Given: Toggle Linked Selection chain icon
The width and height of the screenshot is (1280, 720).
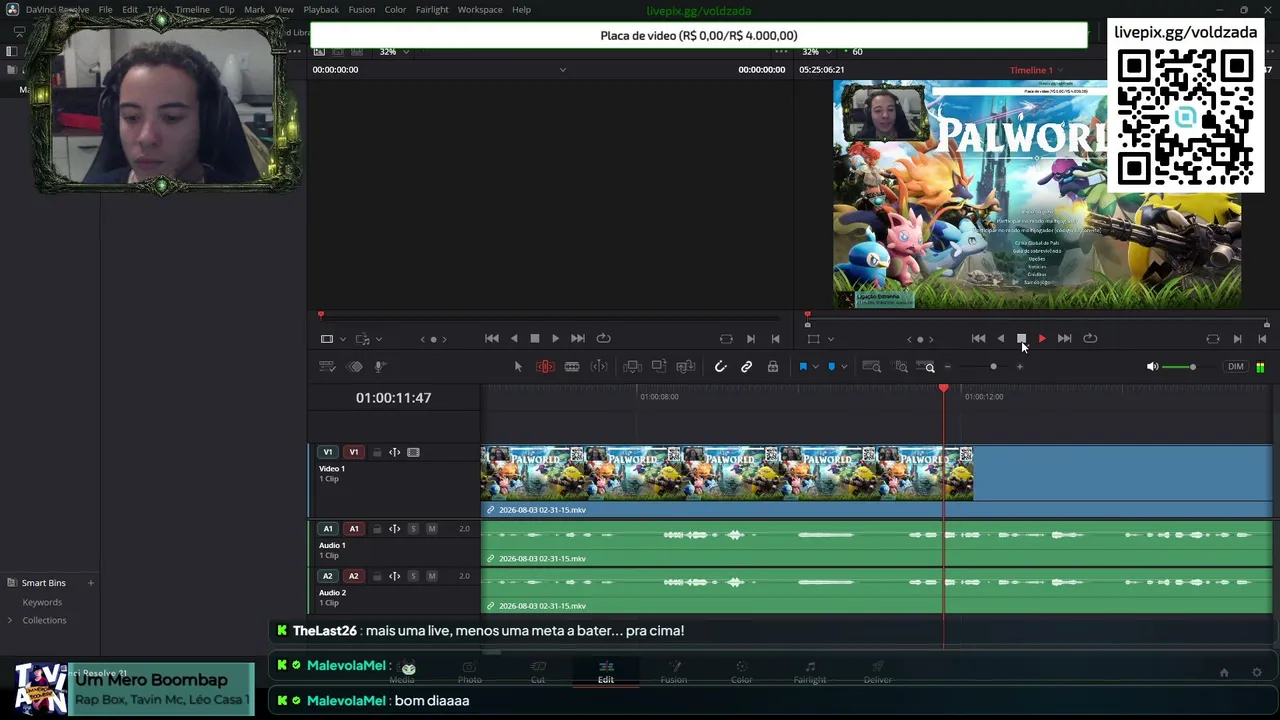Looking at the screenshot, I should pyautogui.click(x=746, y=367).
